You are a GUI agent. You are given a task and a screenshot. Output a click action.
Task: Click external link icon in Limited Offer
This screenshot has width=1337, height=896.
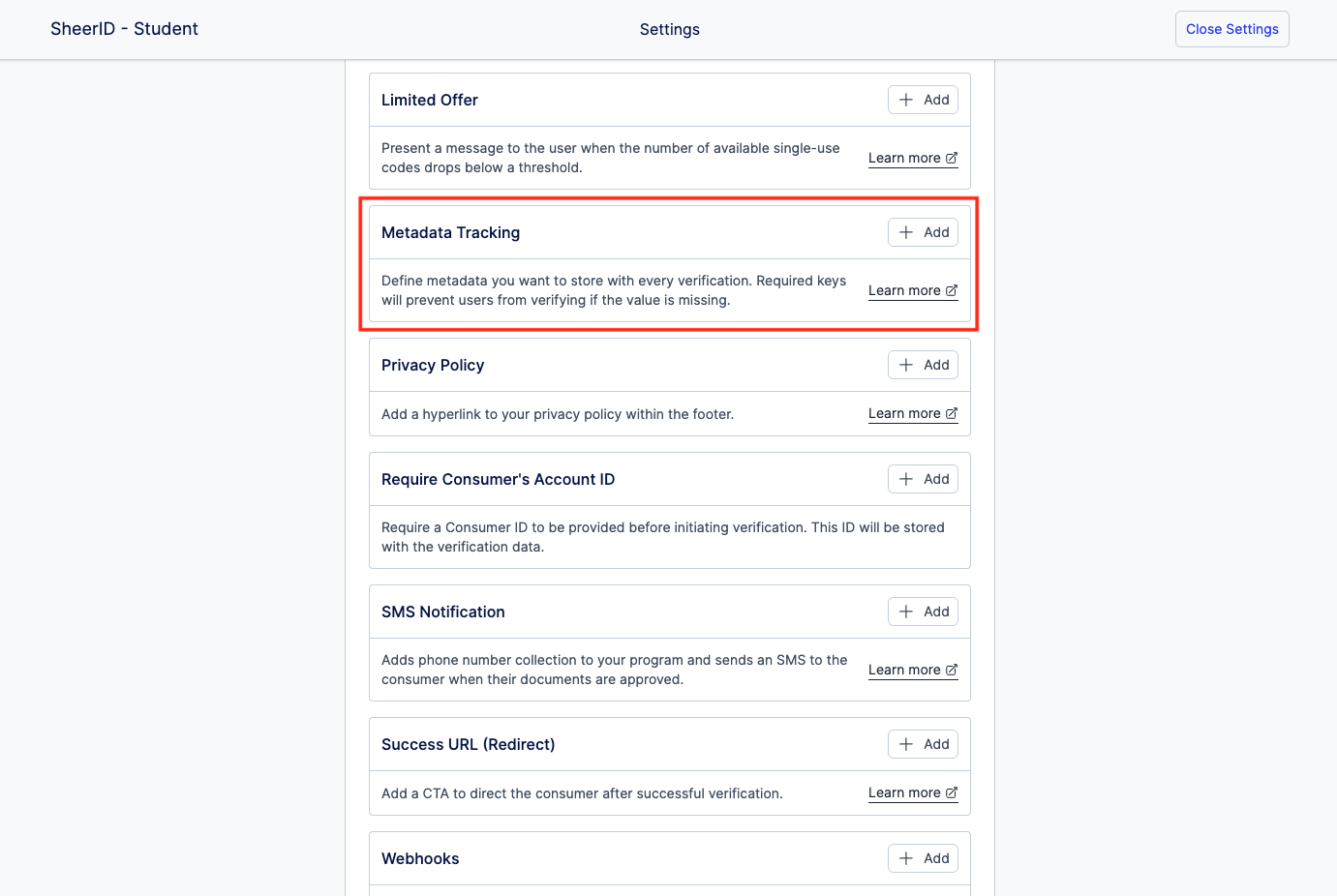tap(952, 158)
